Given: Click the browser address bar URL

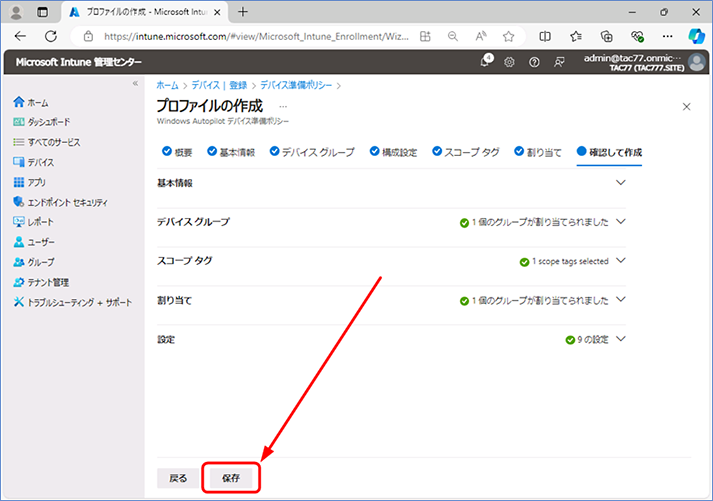Looking at the screenshot, I should coord(256,36).
